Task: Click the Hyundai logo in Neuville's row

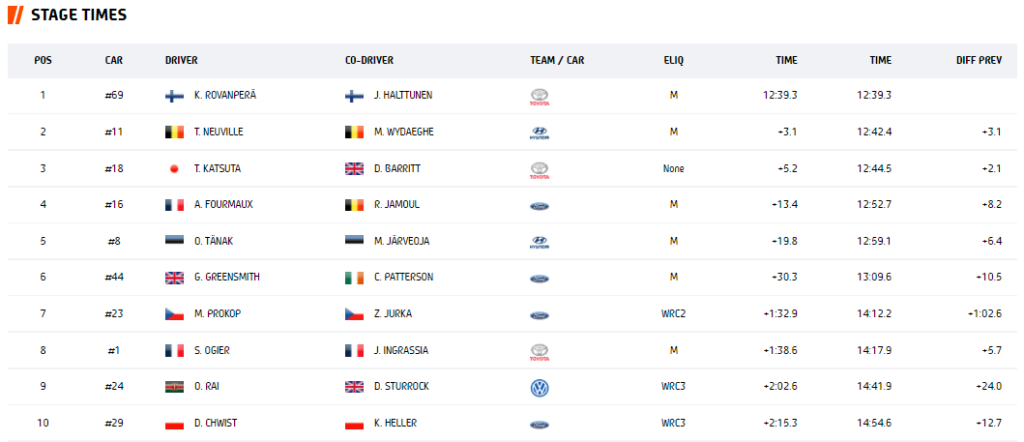Action: 539,133
